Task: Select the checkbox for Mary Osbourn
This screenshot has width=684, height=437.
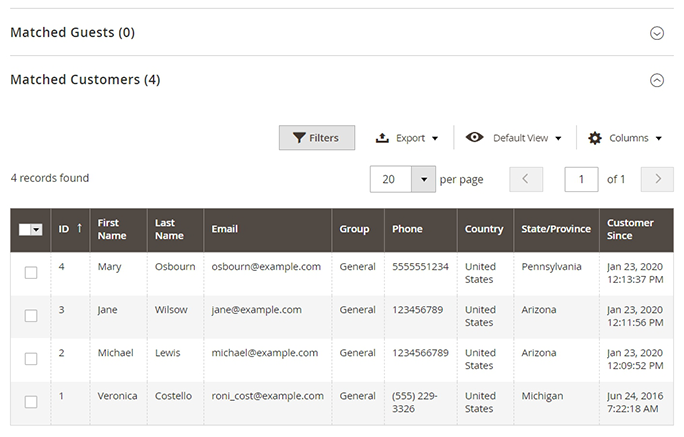Action: tap(31, 273)
